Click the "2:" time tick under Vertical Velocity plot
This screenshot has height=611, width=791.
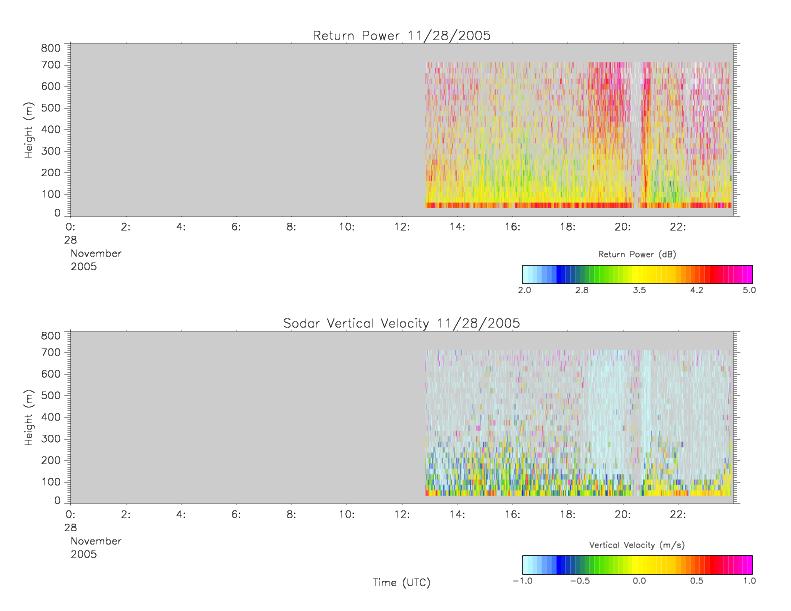126,514
